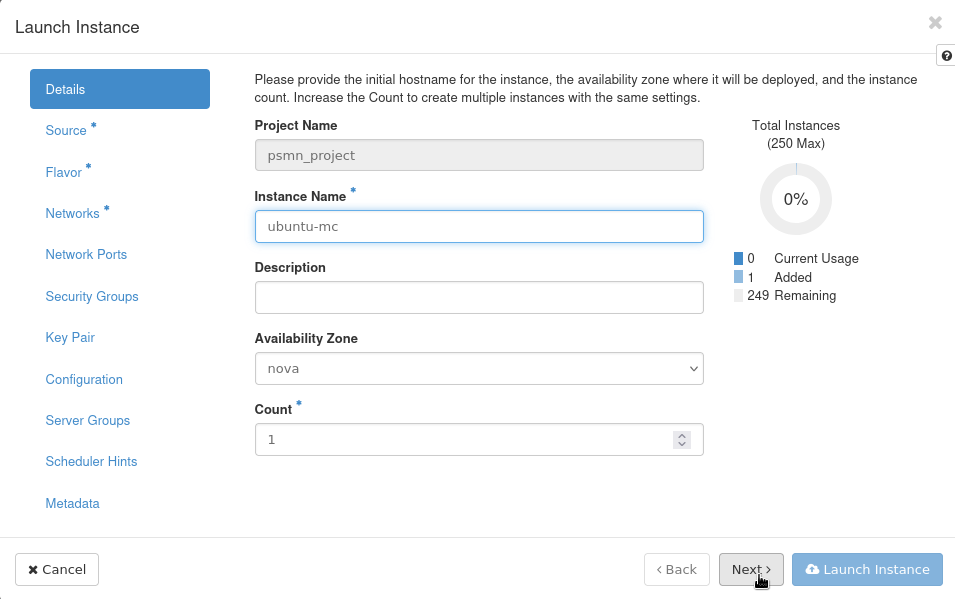This screenshot has height=599, width=955.
Task: Open the Security Groups step
Action: (92, 297)
